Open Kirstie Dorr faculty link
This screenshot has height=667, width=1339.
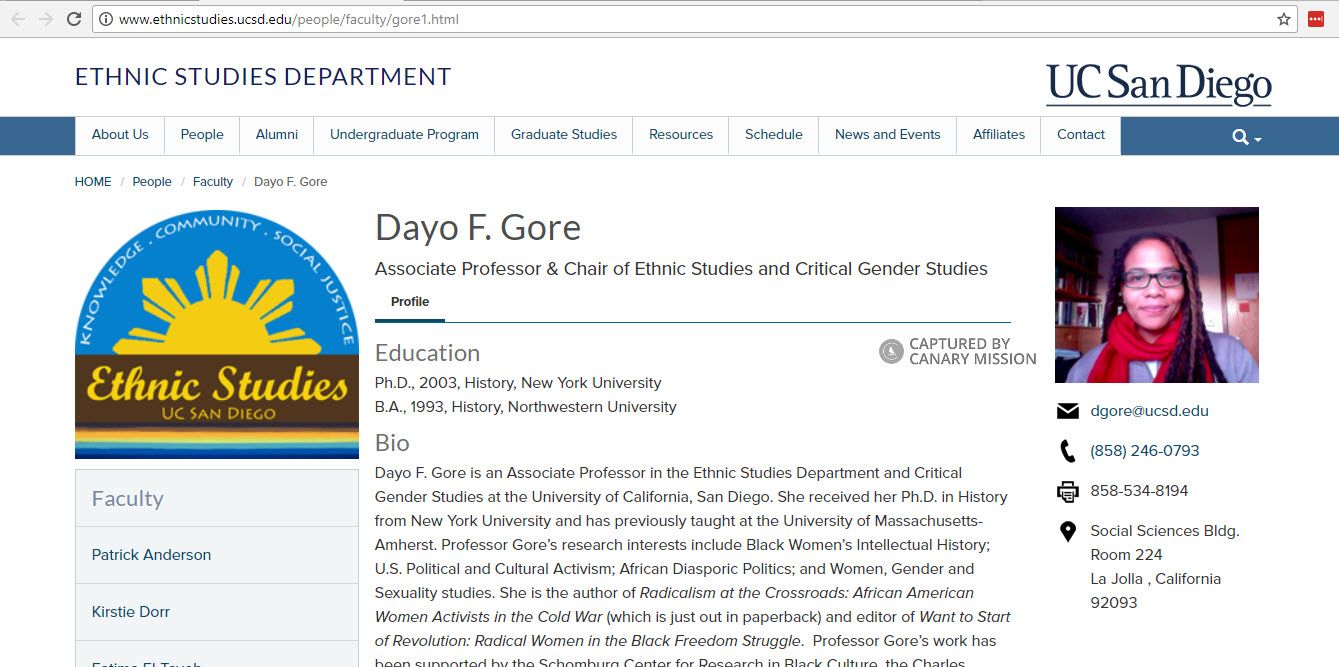pyautogui.click(x=131, y=612)
